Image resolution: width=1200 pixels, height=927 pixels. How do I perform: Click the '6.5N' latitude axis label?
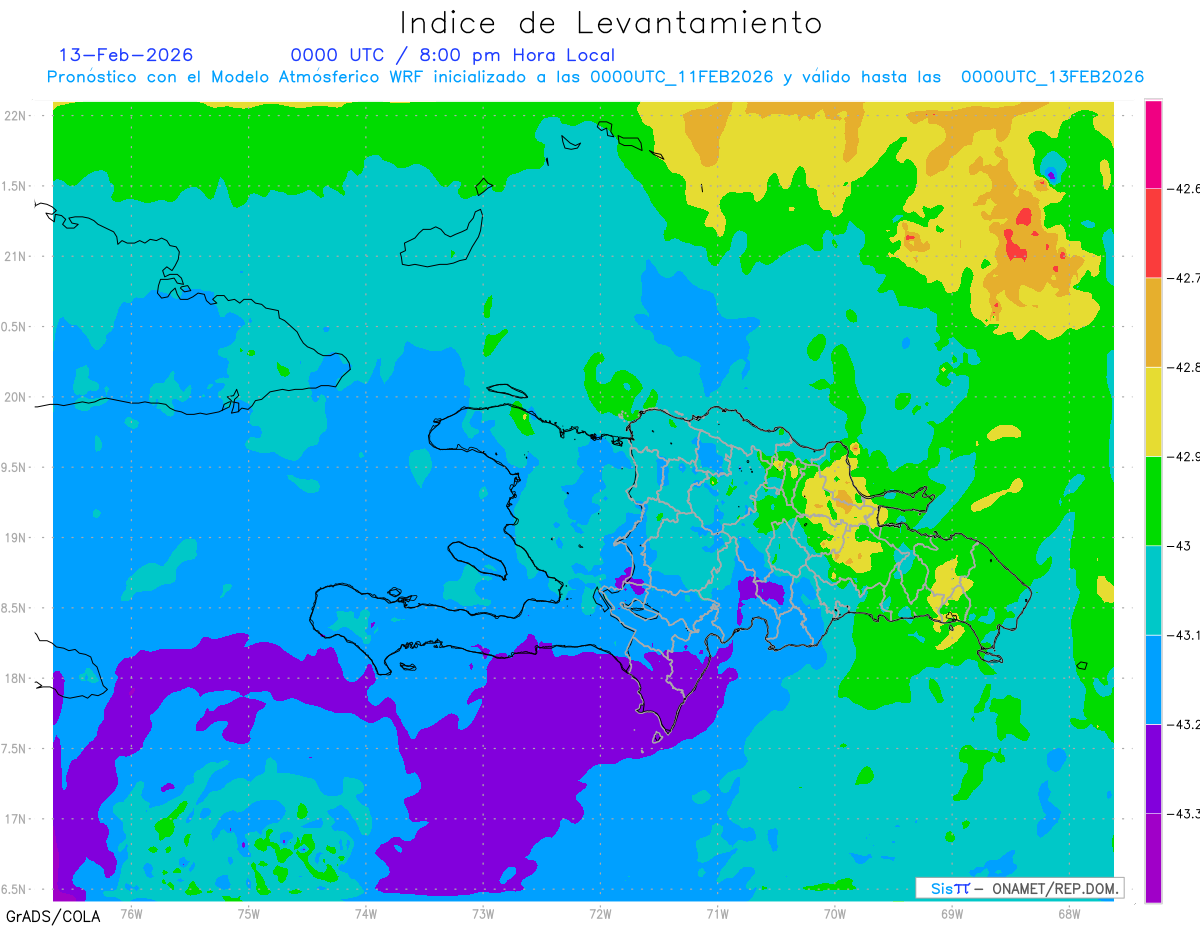tap(14, 889)
